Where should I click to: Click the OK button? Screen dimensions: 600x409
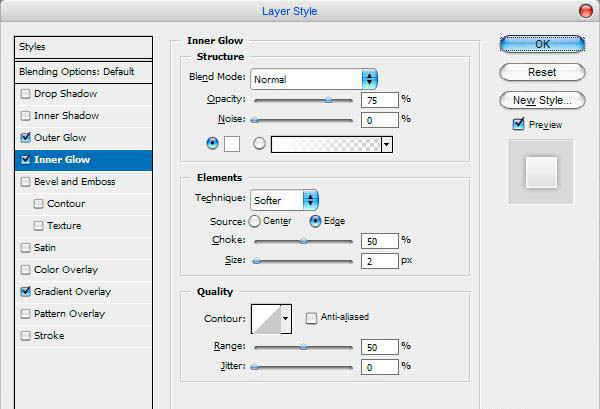click(542, 44)
